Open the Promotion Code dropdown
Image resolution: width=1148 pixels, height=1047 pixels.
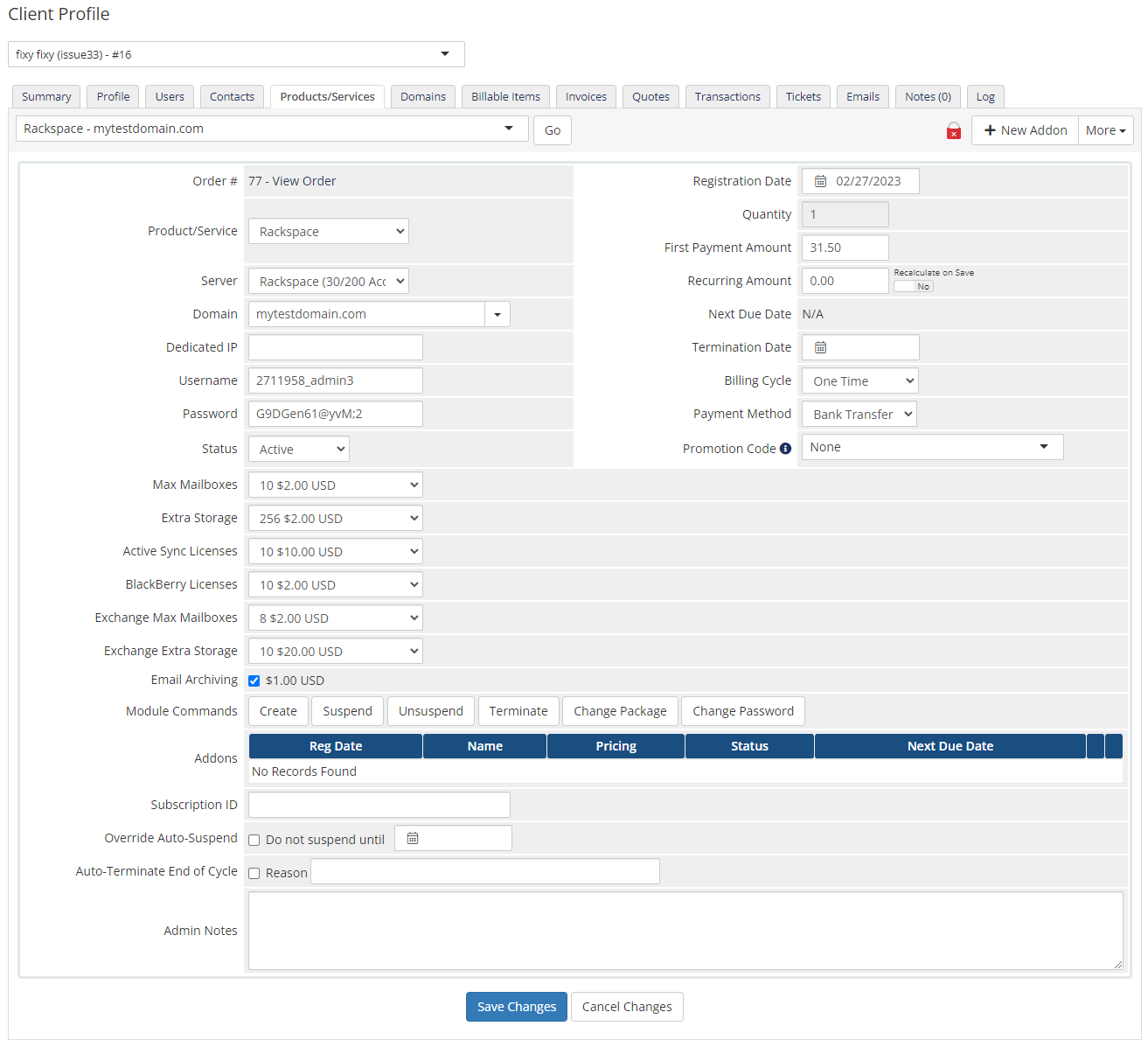click(933, 447)
